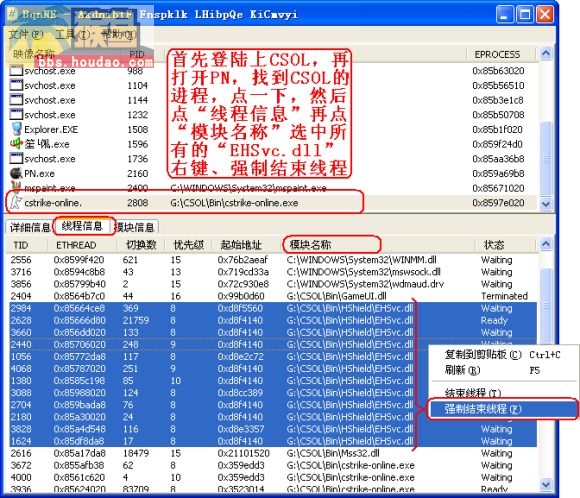Sort threads by 切换数 column header
The image size is (580, 498).
point(141,245)
